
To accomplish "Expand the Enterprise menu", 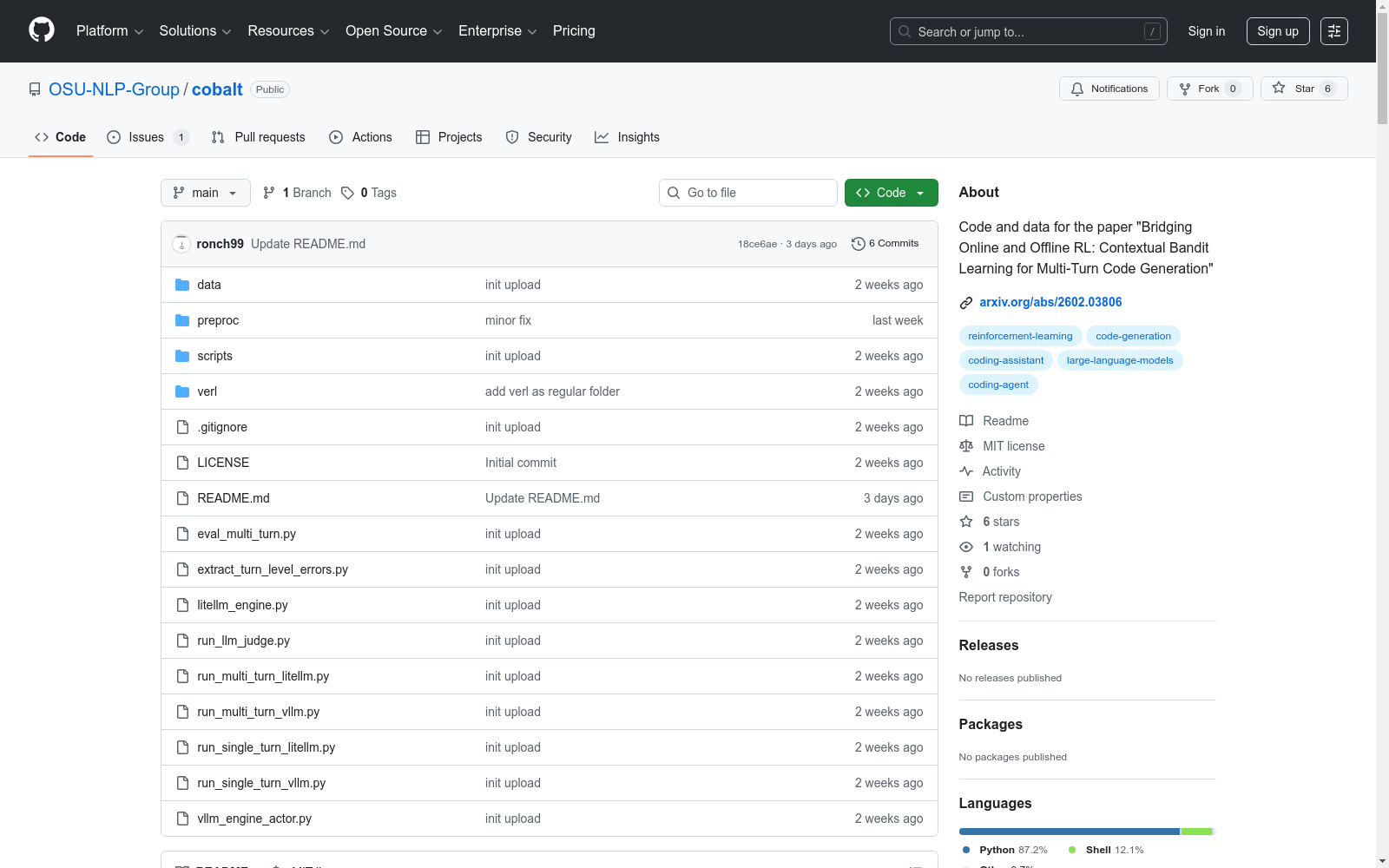I will (x=498, y=31).
